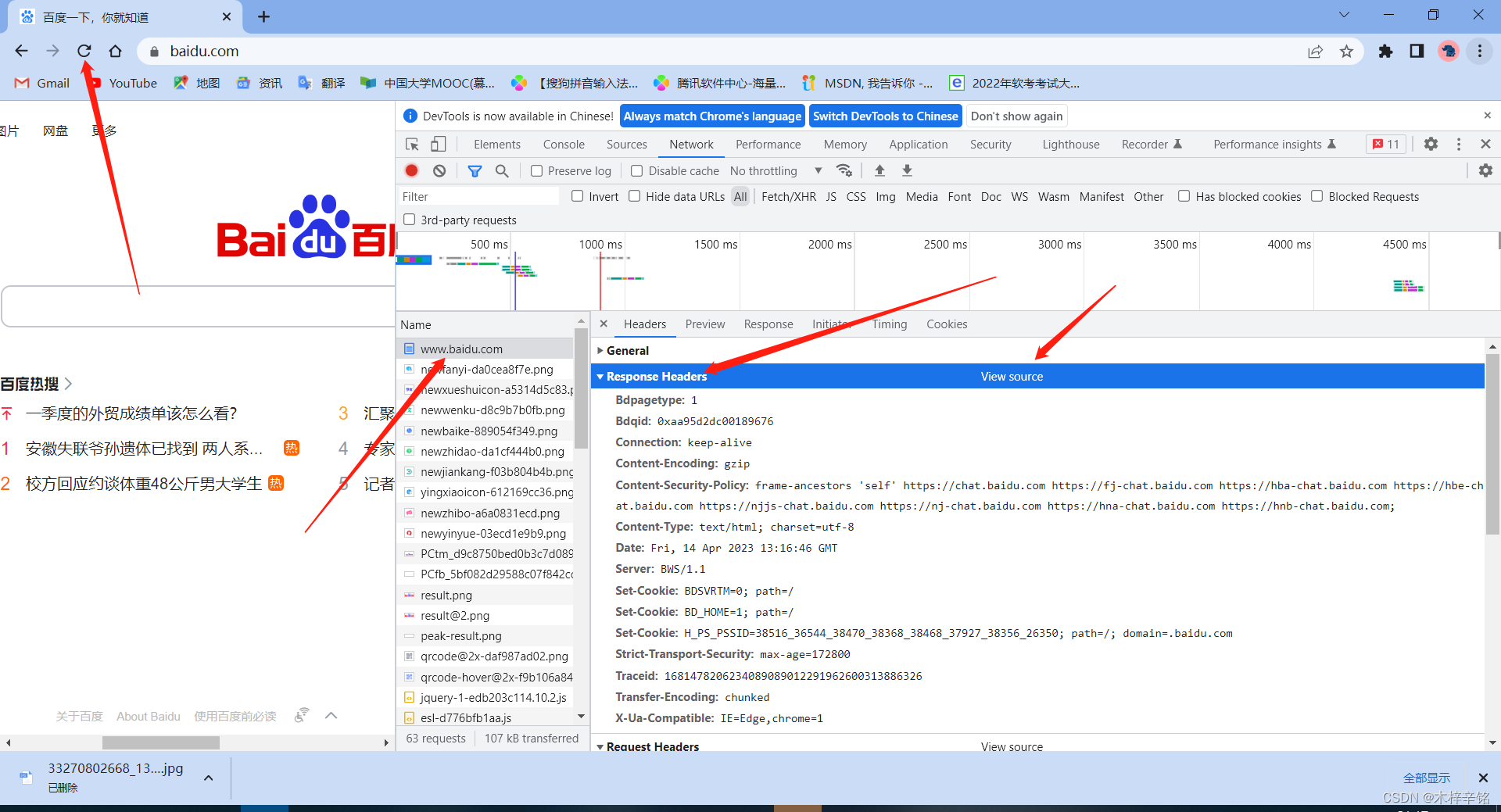Close the downloads bar

tap(1483, 778)
